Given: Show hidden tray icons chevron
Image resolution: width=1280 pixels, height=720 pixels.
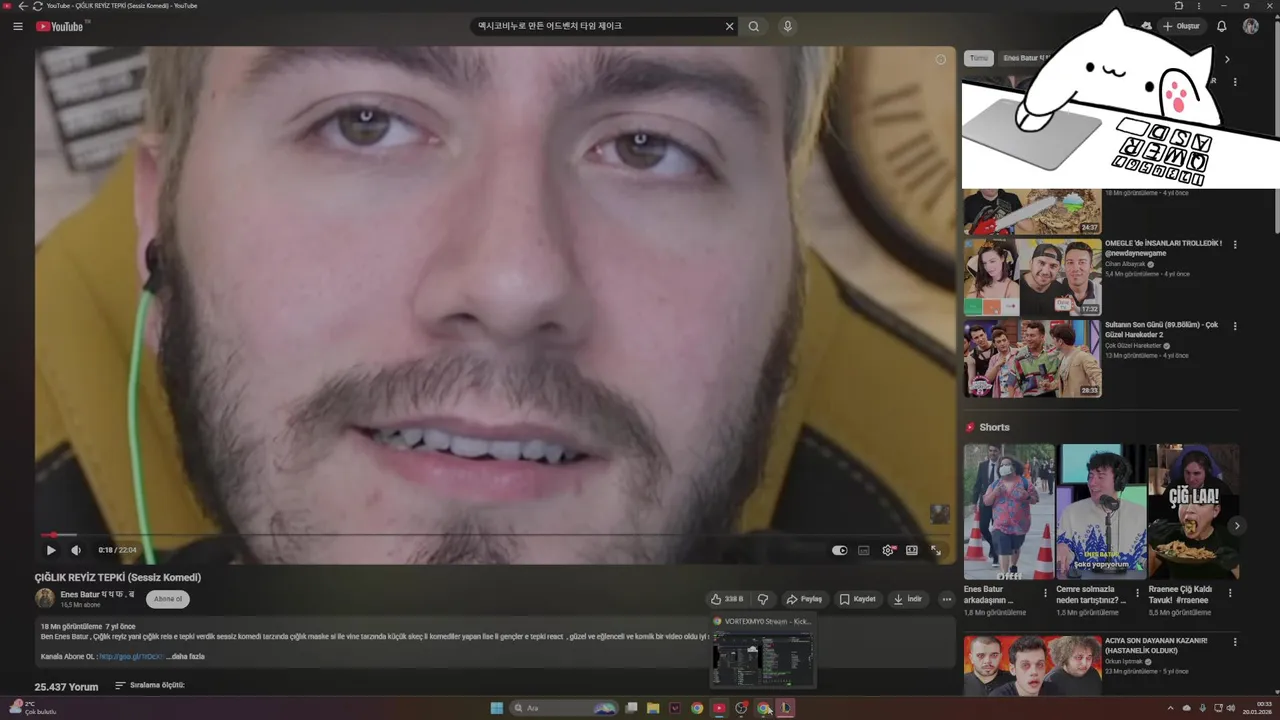Looking at the screenshot, I should coord(1172,708).
